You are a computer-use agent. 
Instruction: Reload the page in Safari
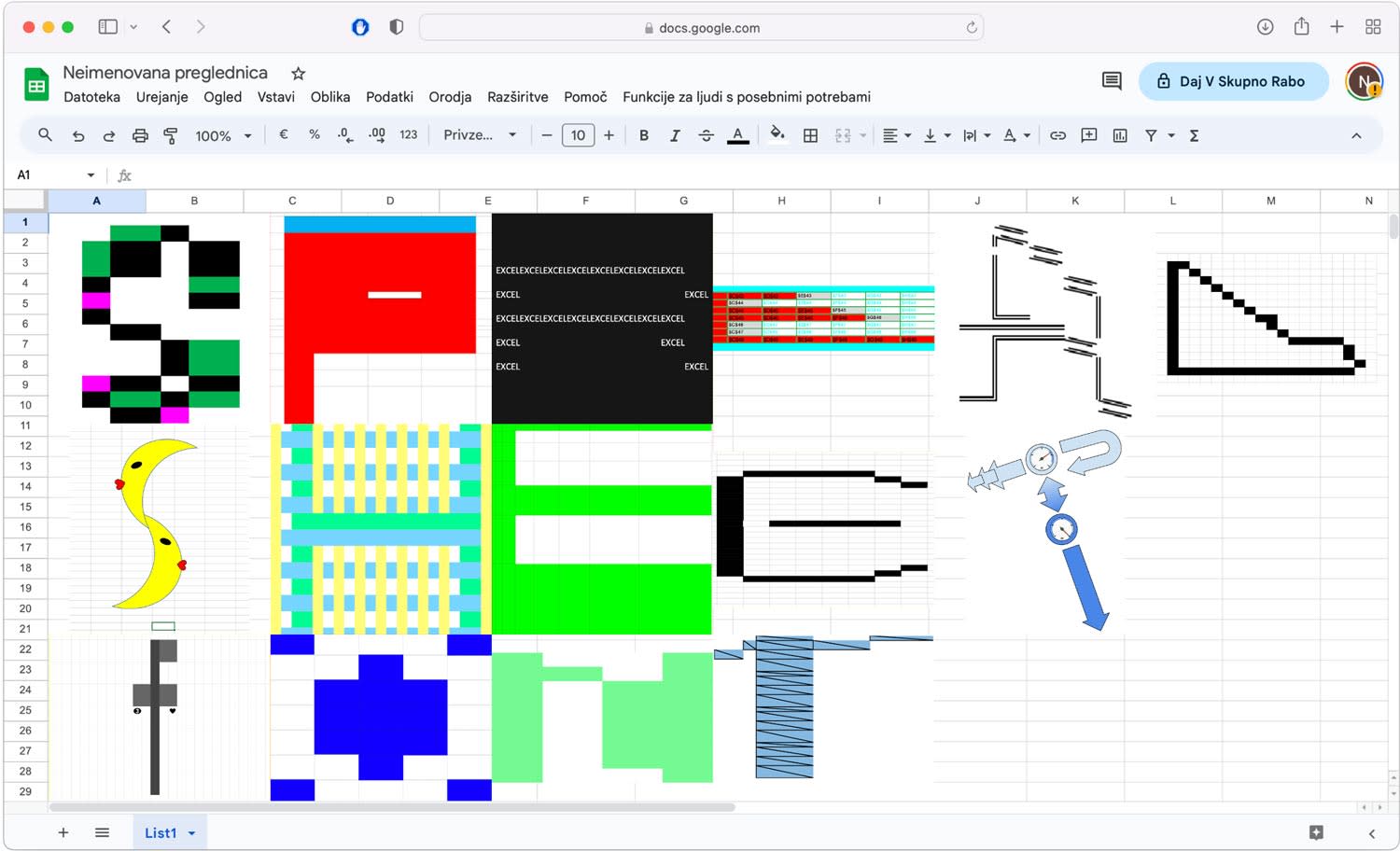pos(972,27)
